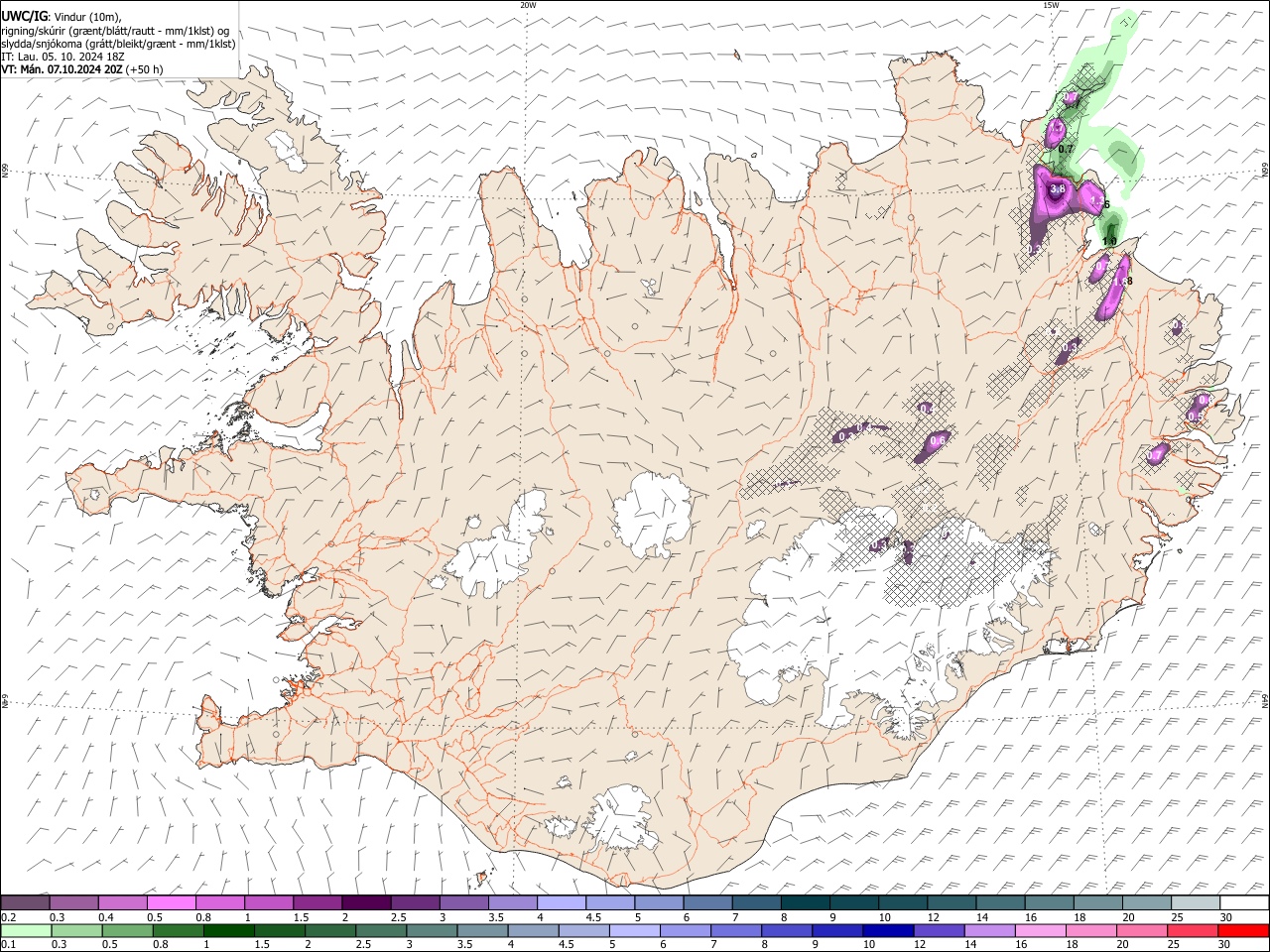This screenshot has height=952, width=1270.
Task: Select the black '1.0' rain value label
Action: [x=1110, y=241]
